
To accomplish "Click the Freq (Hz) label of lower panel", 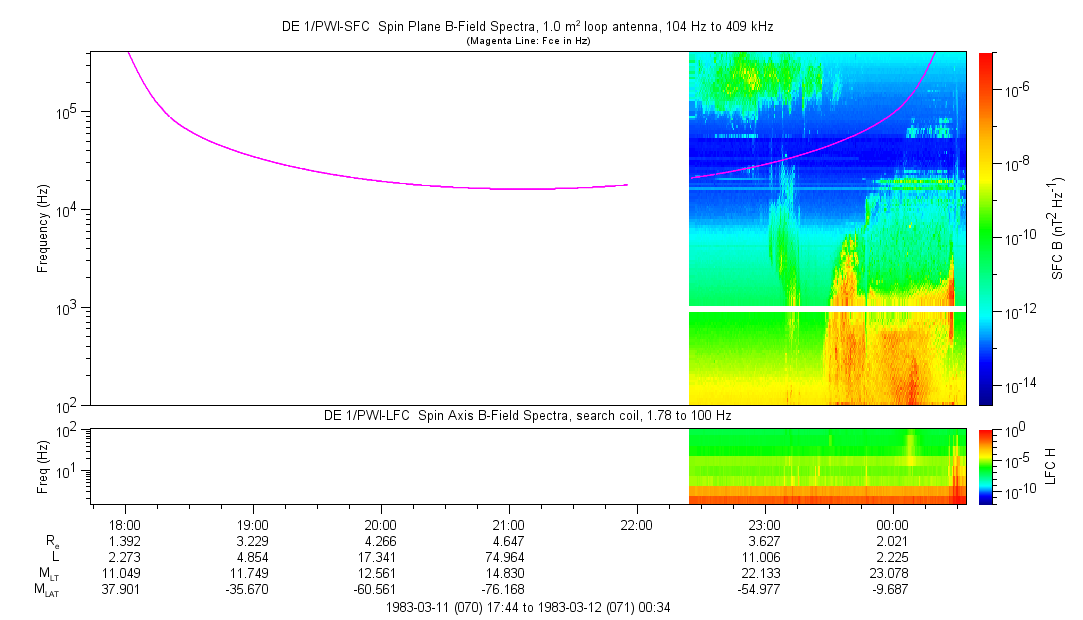I will [x=43, y=466].
